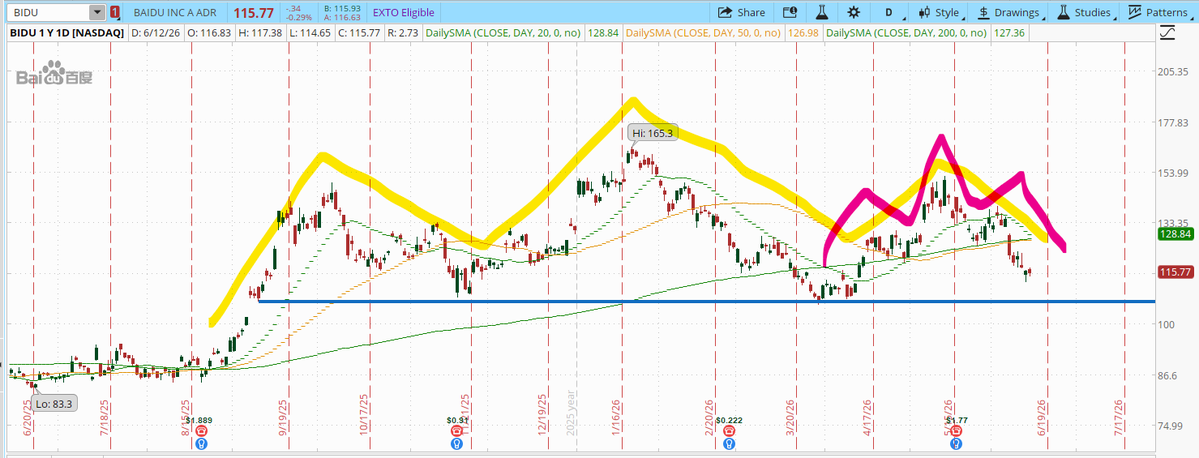Click the Lo: 83.3 price bubble
The height and width of the screenshot is (458, 1199).
point(55,403)
